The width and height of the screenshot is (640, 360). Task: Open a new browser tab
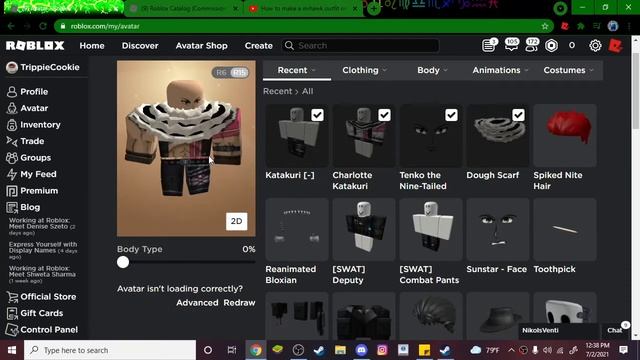coord(373,8)
